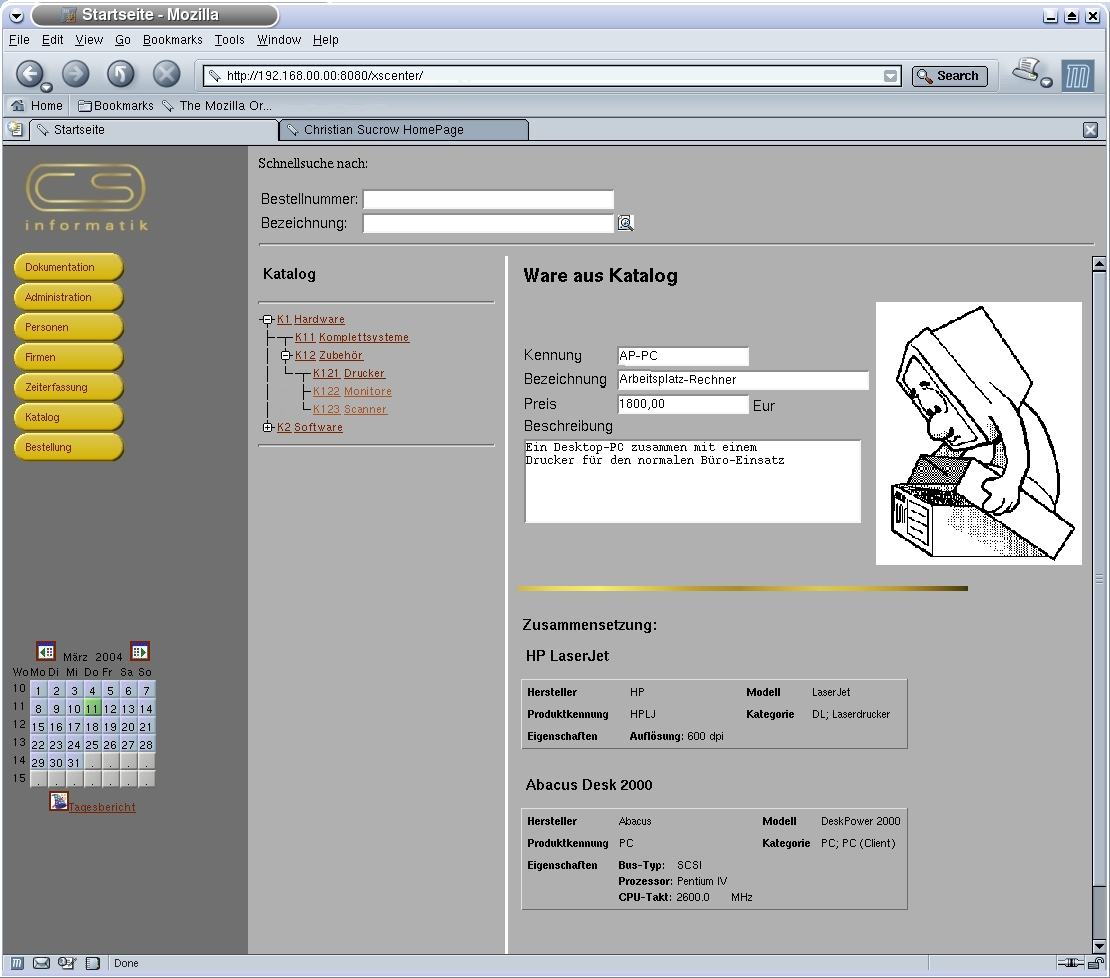Open the Print options dropdown arrow
Screen dimensions: 1110x978
point(1046,83)
